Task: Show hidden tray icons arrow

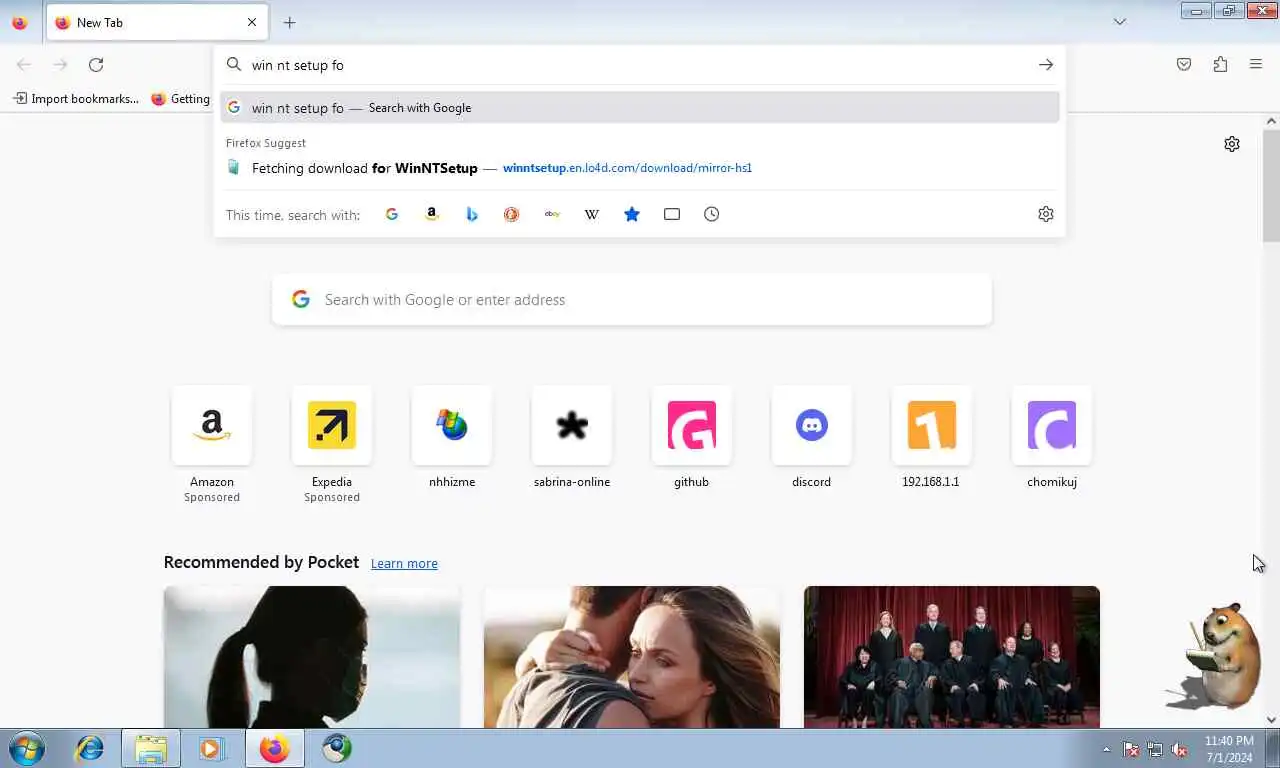Action: [x=1106, y=749]
